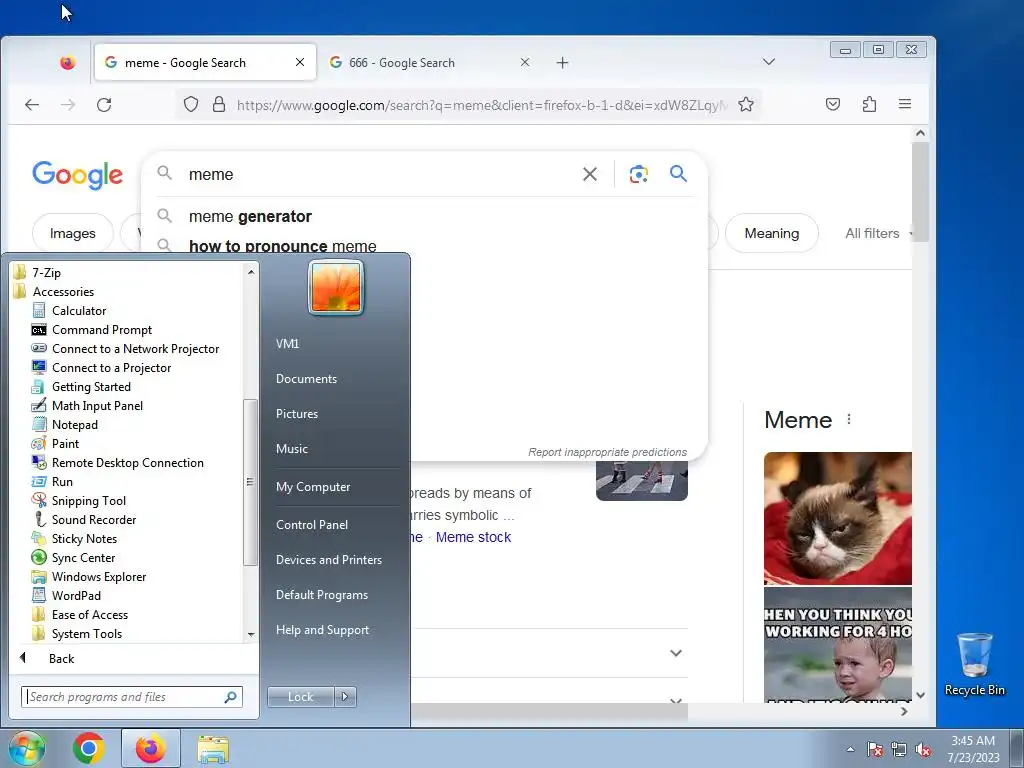Open Control Panel from Start menu
Viewport: 1024px width, 768px height.
[312, 525]
